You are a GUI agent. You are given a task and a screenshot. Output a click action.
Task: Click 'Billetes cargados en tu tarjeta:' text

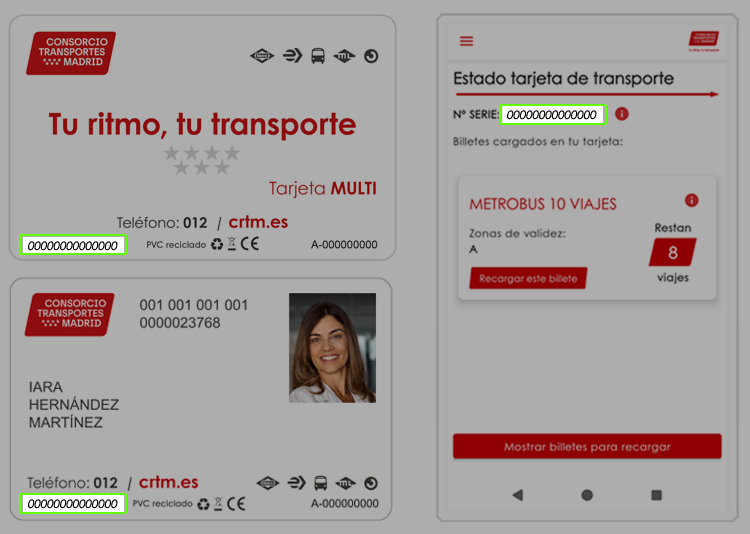coord(538,142)
